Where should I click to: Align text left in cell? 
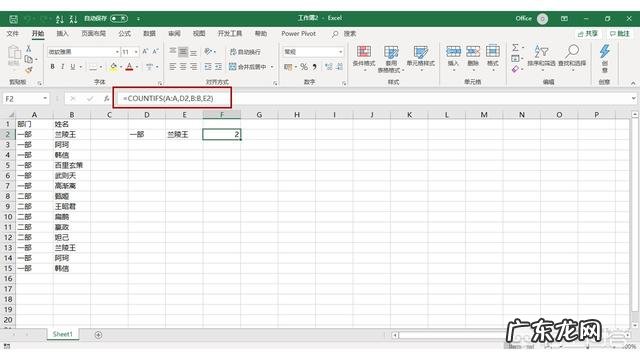click(x=173, y=66)
